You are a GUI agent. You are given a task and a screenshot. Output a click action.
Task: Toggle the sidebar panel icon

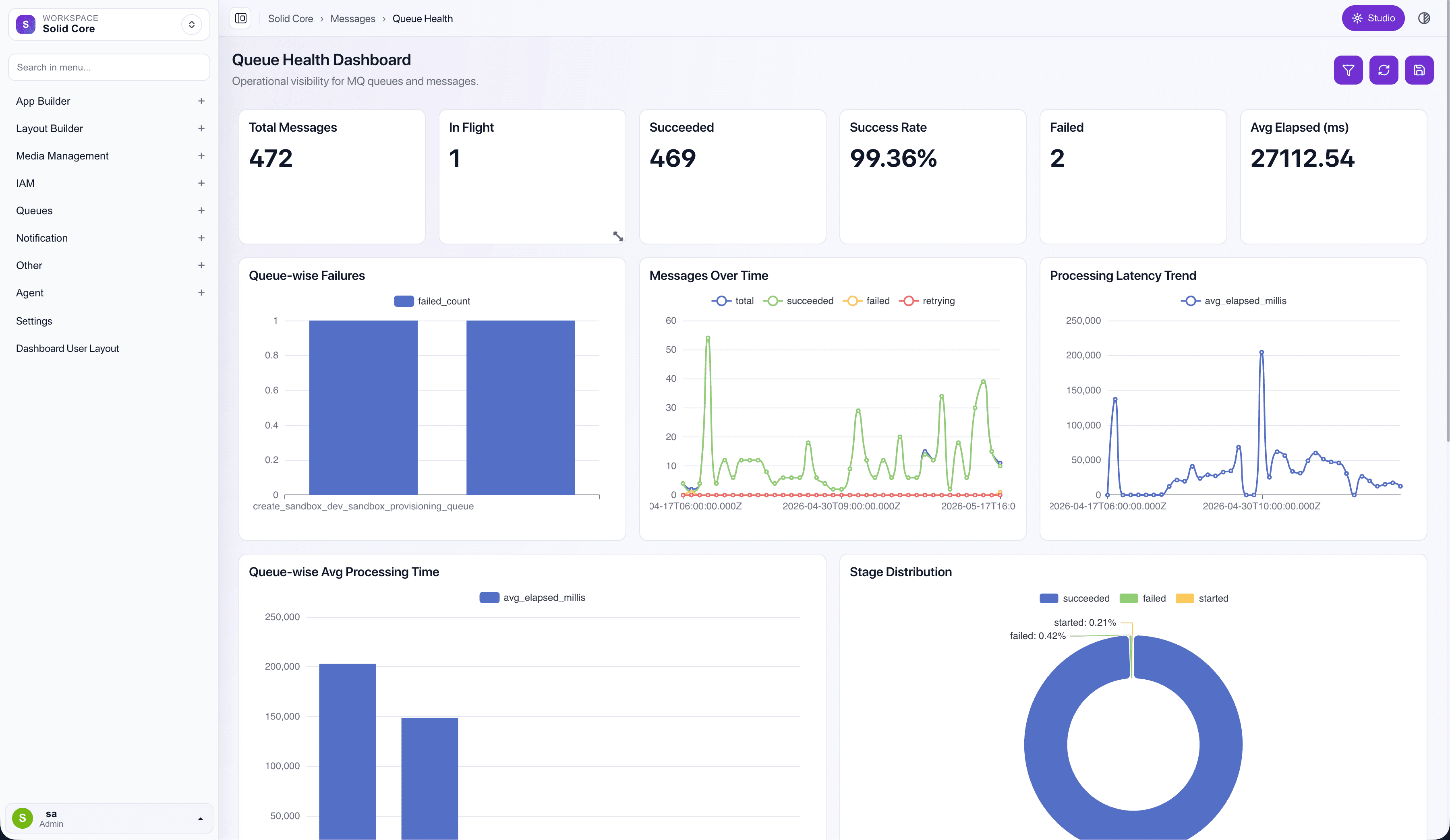240,19
